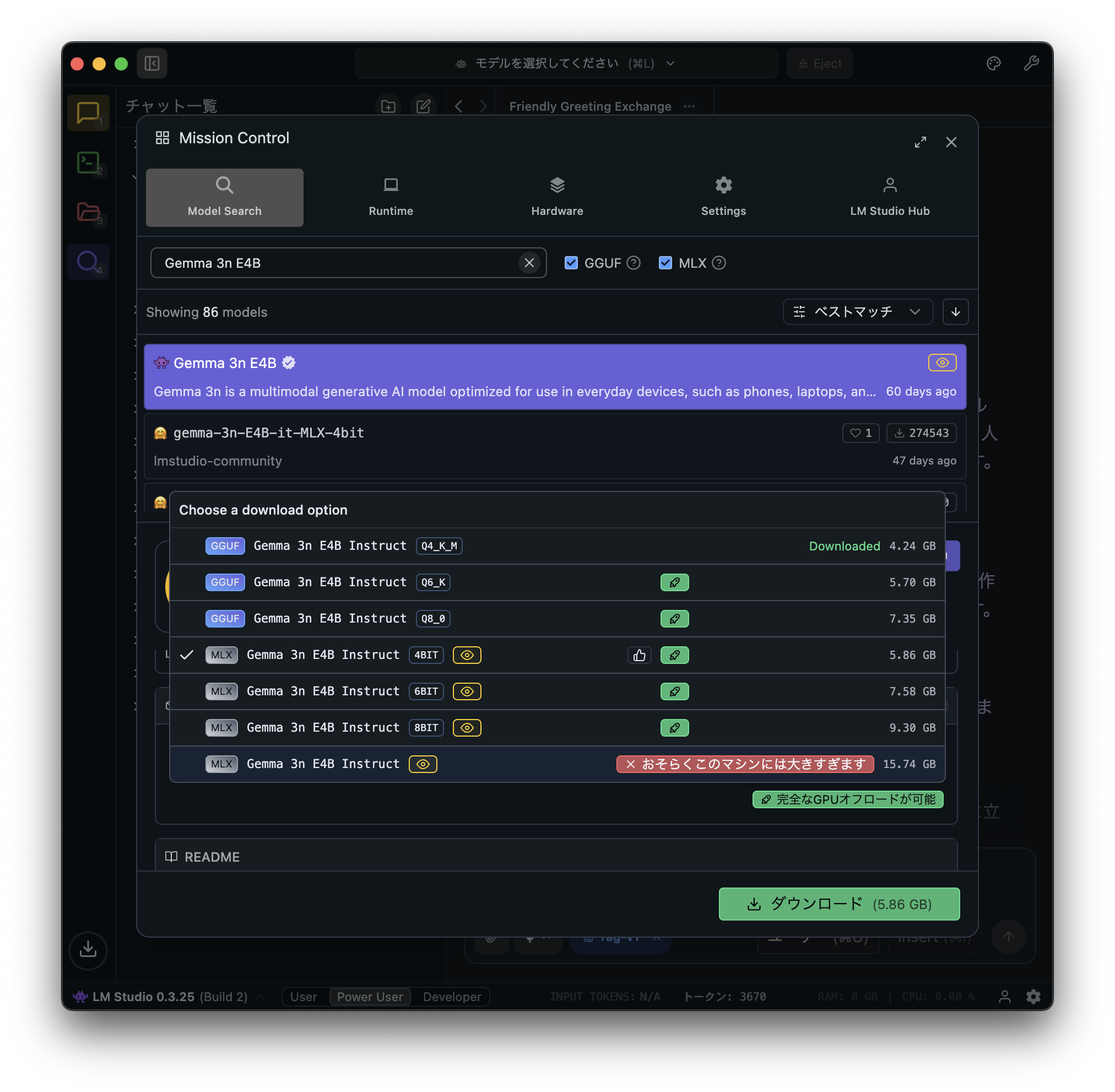Viewport: 1115px width, 1092px height.
Task: Open the Downloads icon in sidebar
Action: 88,950
